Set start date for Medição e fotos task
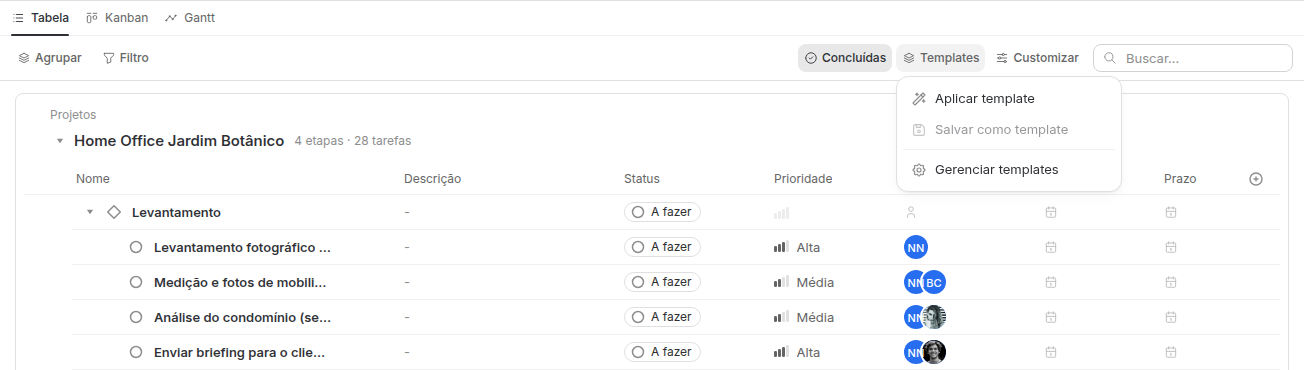Image resolution: width=1304 pixels, height=370 pixels. pyautogui.click(x=1050, y=282)
